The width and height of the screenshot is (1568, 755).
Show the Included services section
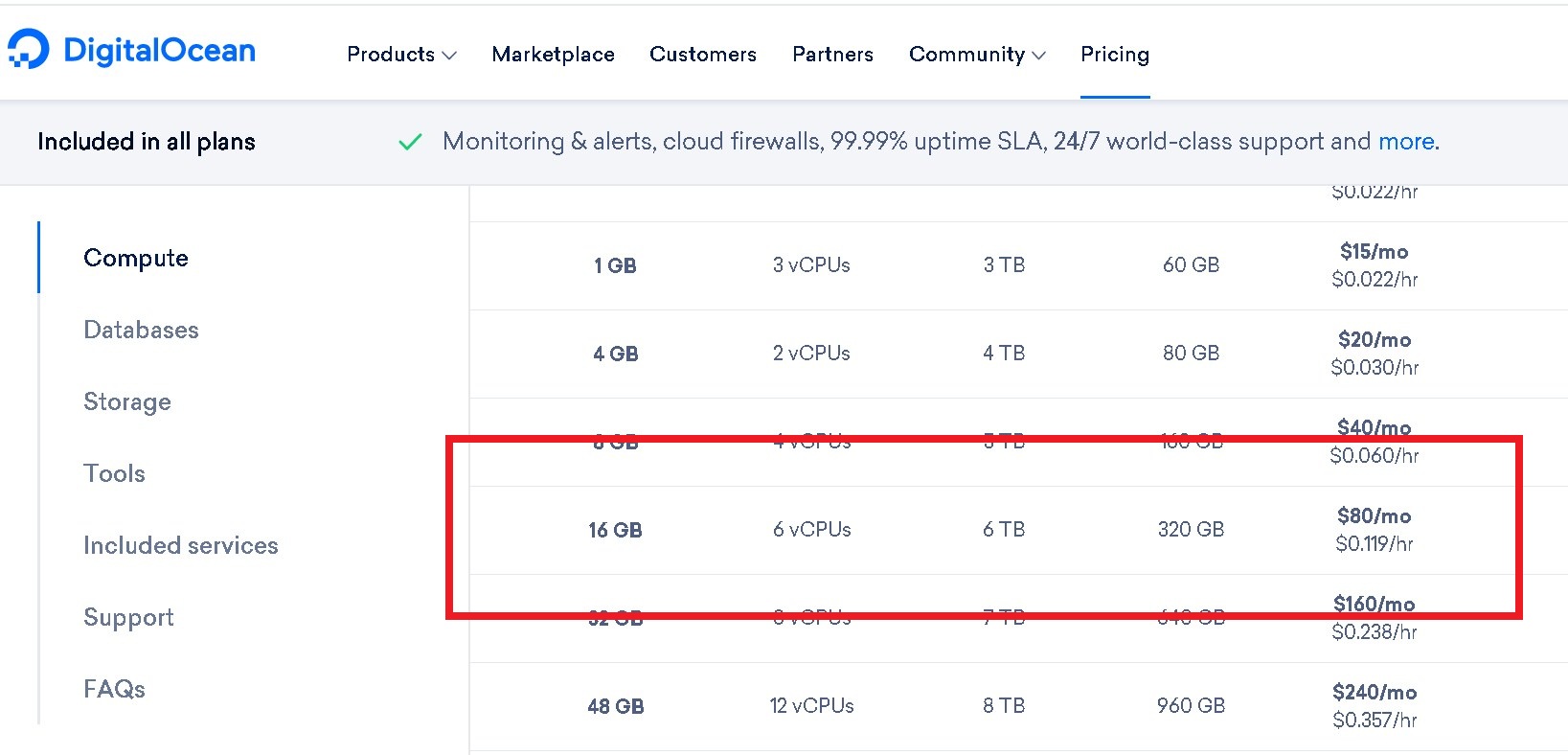[181, 545]
